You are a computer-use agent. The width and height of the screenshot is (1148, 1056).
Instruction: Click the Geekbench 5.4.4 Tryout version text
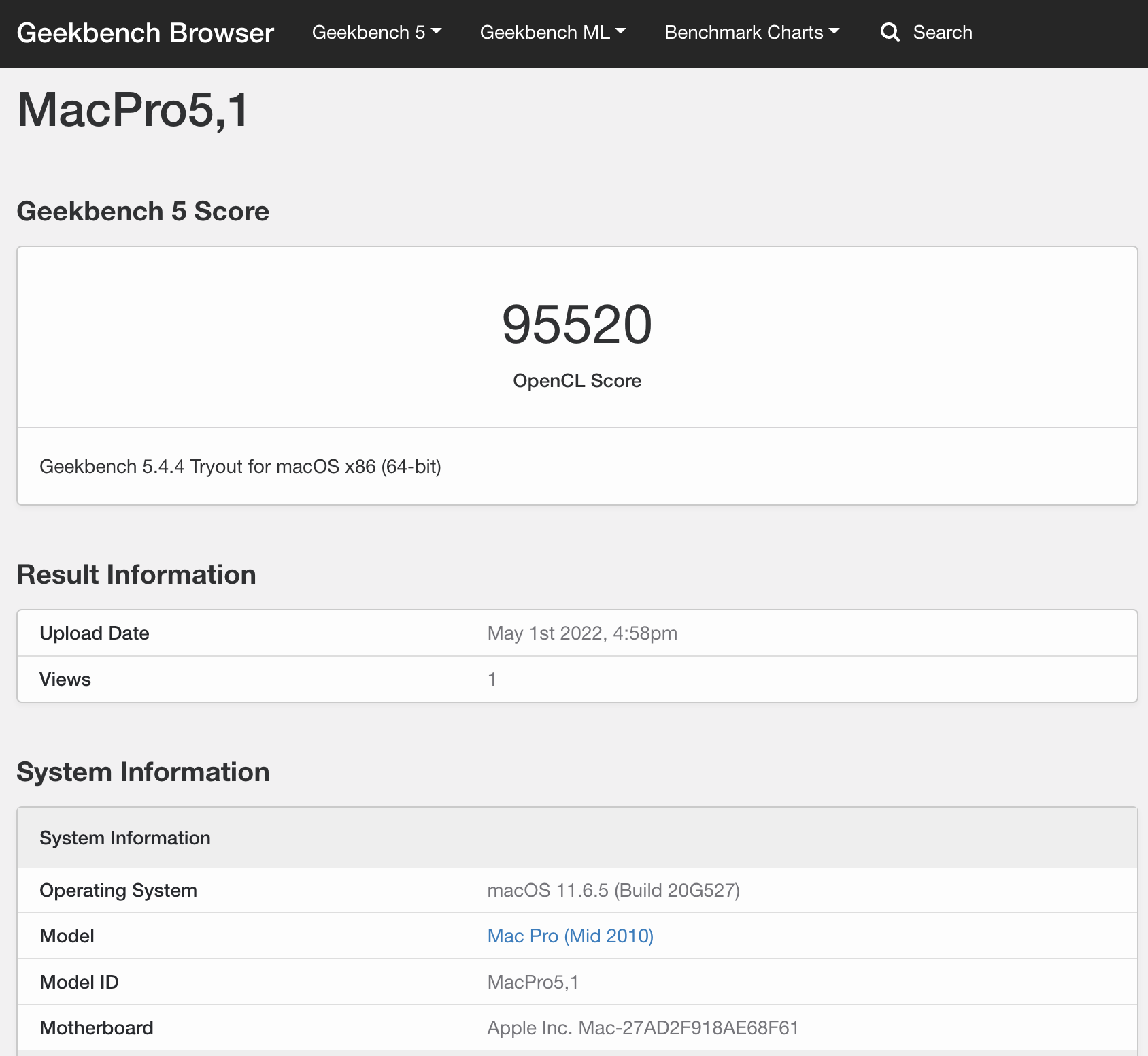(240, 466)
